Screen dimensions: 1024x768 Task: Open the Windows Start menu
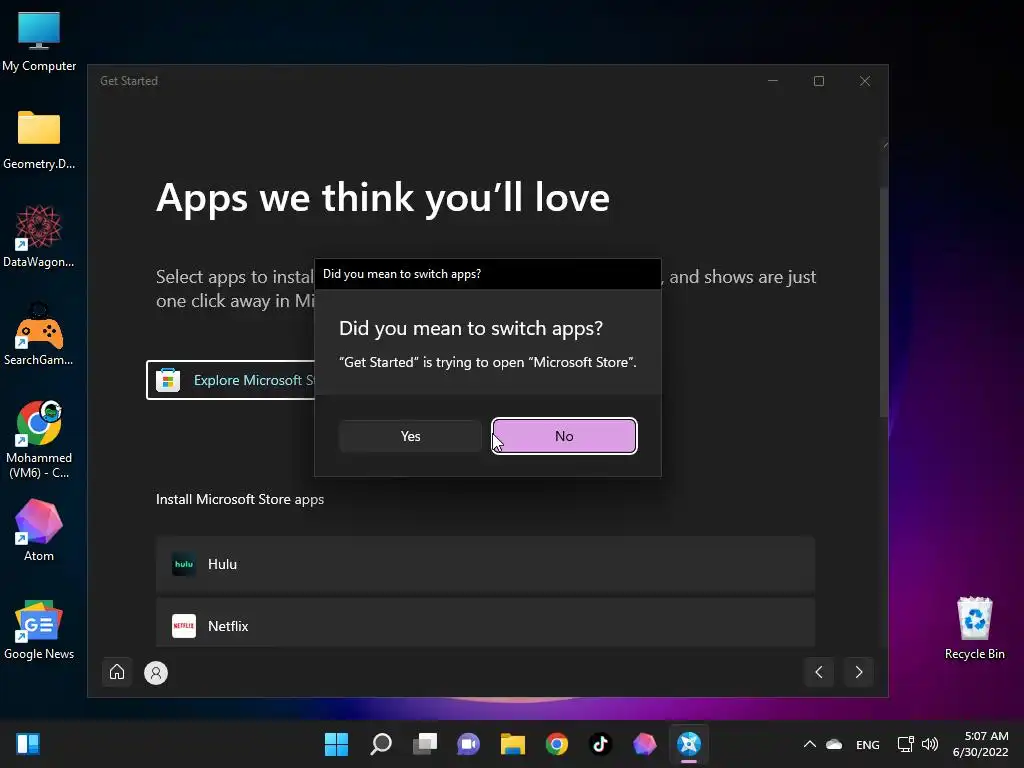click(x=336, y=744)
